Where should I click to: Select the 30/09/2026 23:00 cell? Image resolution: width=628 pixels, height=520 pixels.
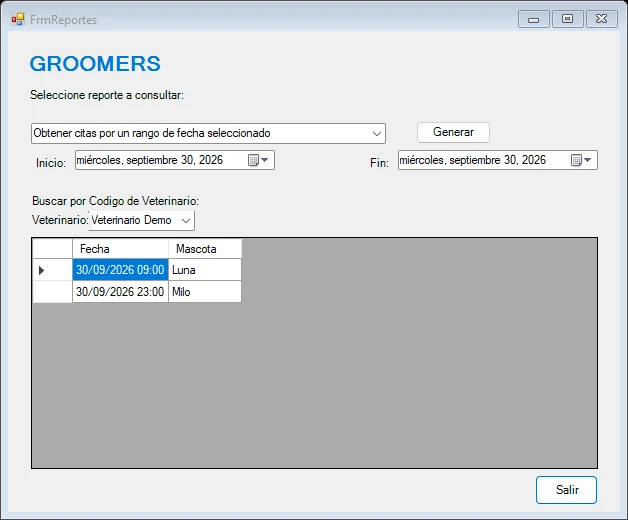coord(120,292)
